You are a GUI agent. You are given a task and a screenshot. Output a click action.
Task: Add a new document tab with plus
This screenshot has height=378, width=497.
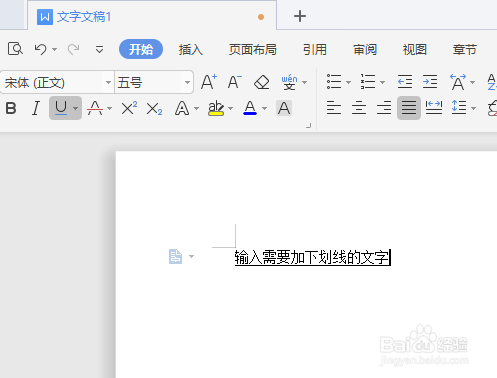click(300, 16)
